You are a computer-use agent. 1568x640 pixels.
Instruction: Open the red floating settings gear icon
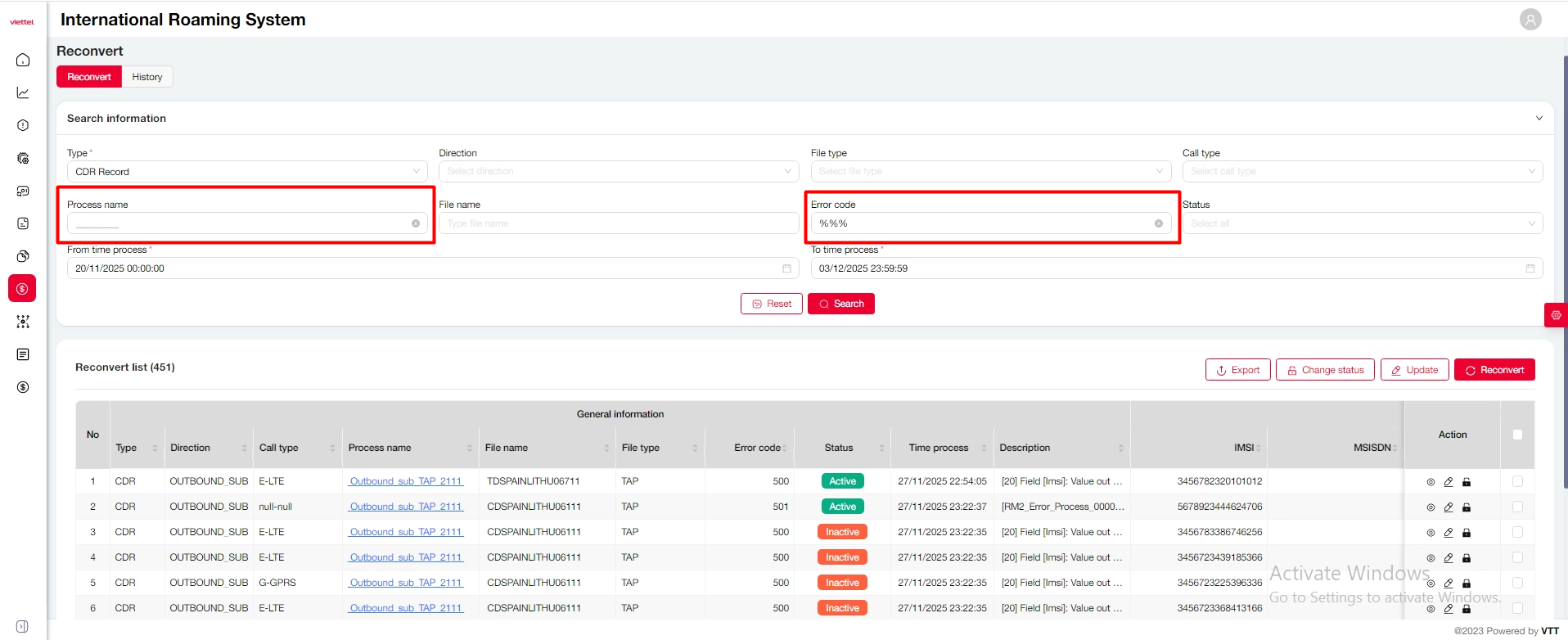[x=1556, y=315]
